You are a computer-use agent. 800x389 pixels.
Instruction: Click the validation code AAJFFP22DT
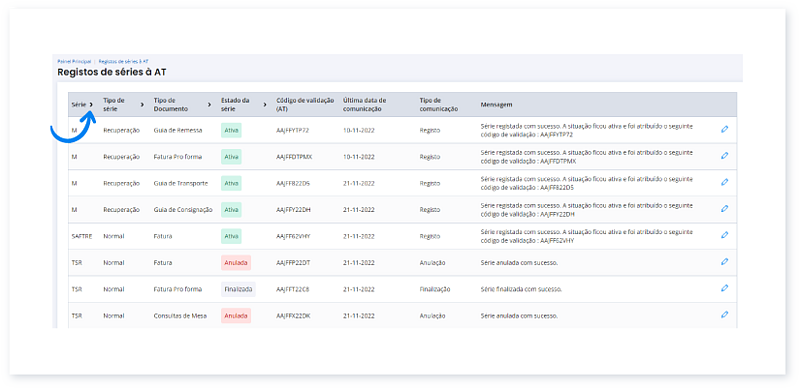293,263
